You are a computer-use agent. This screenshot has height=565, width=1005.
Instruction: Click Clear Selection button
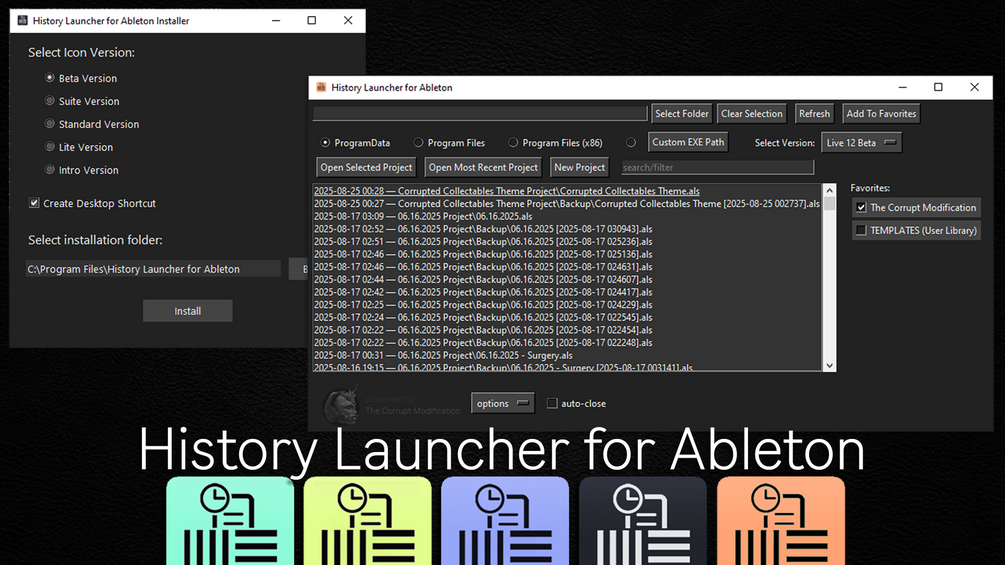coord(751,113)
